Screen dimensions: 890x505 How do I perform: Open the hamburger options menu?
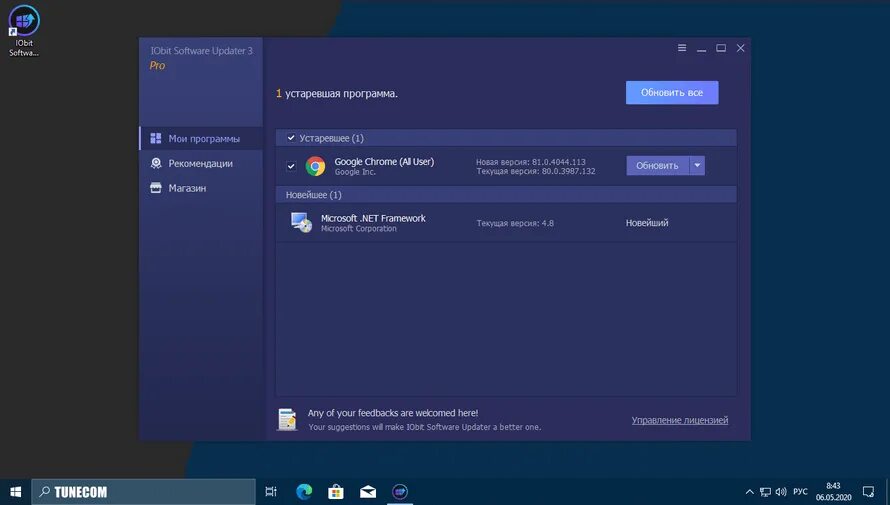point(682,48)
